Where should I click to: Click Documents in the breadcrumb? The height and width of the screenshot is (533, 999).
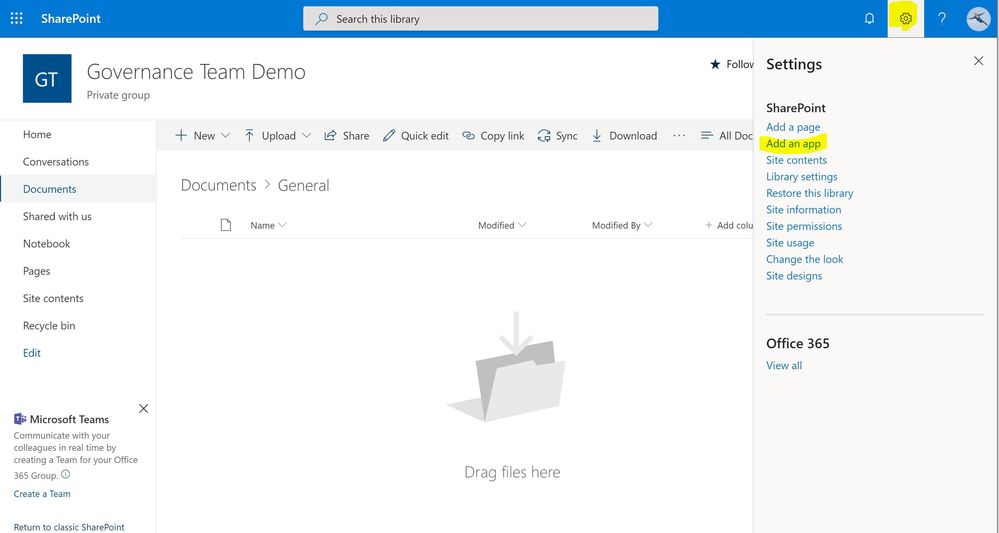(x=219, y=185)
